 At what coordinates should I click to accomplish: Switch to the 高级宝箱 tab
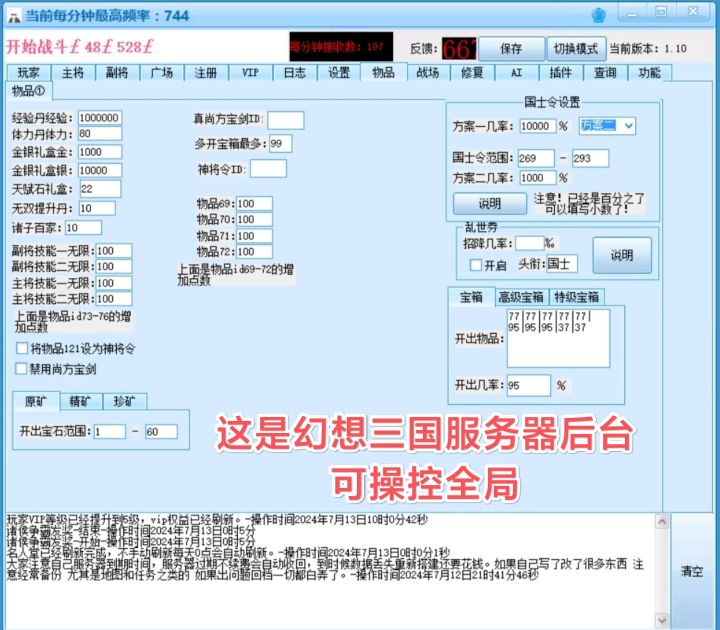tap(521, 297)
